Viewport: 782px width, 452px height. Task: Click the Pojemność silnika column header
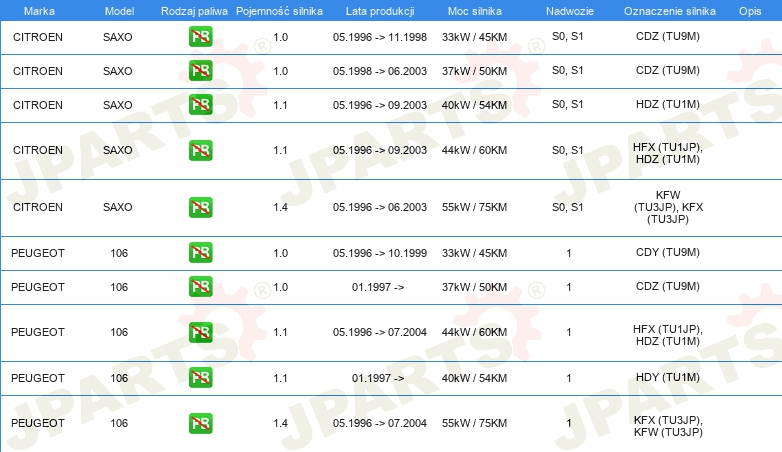pos(279,11)
